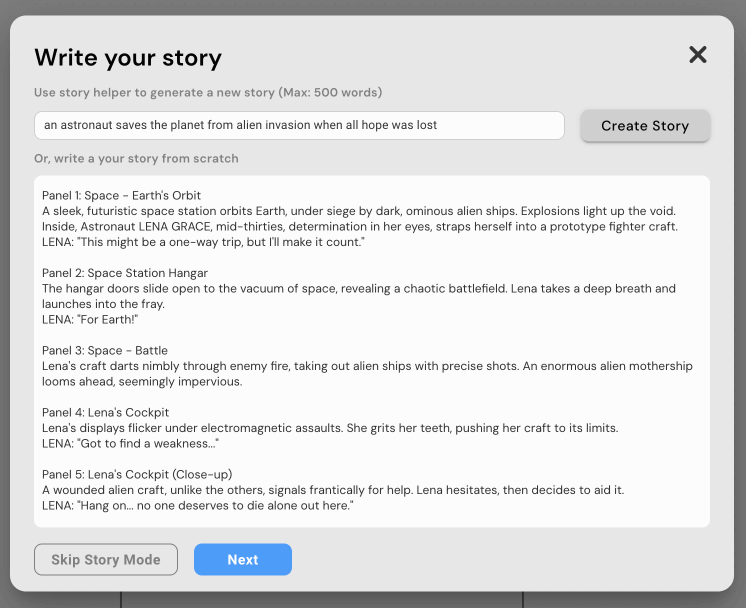This screenshot has height=608, width=746.
Task: Click the 'Got to find a weakness' line
Action: [x=130, y=443]
